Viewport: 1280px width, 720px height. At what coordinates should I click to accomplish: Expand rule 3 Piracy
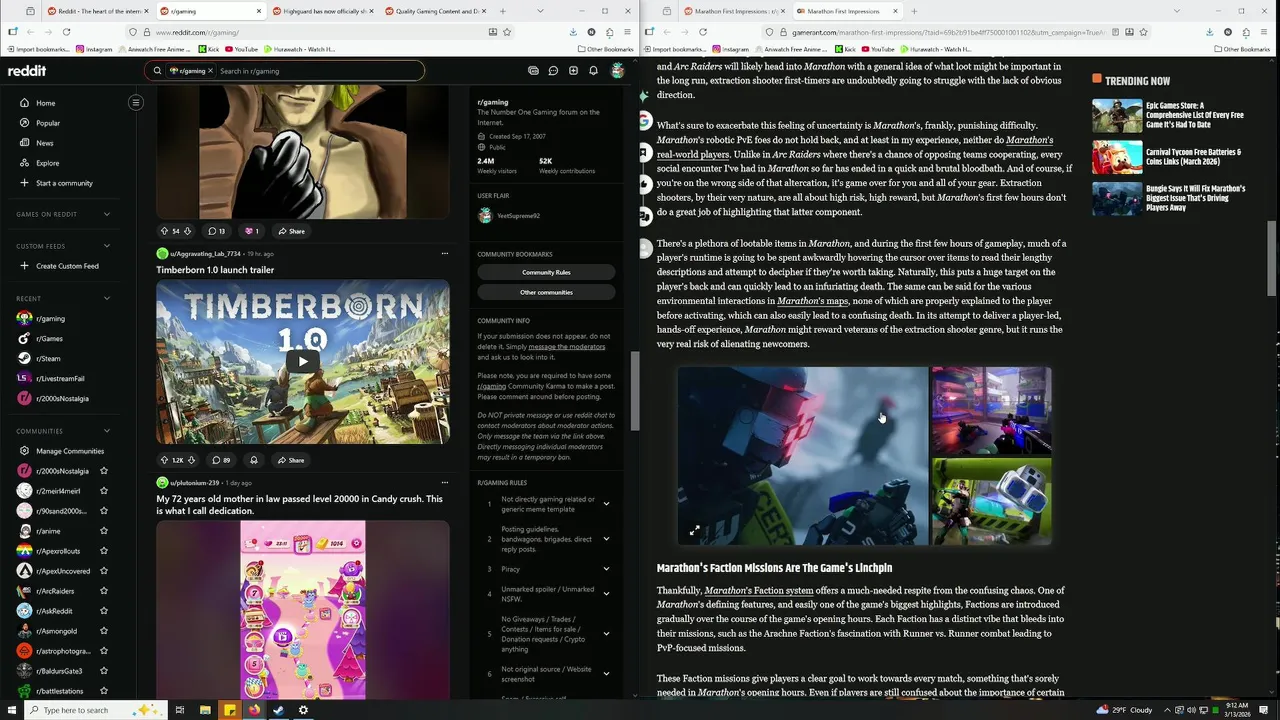tap(606, 569)
